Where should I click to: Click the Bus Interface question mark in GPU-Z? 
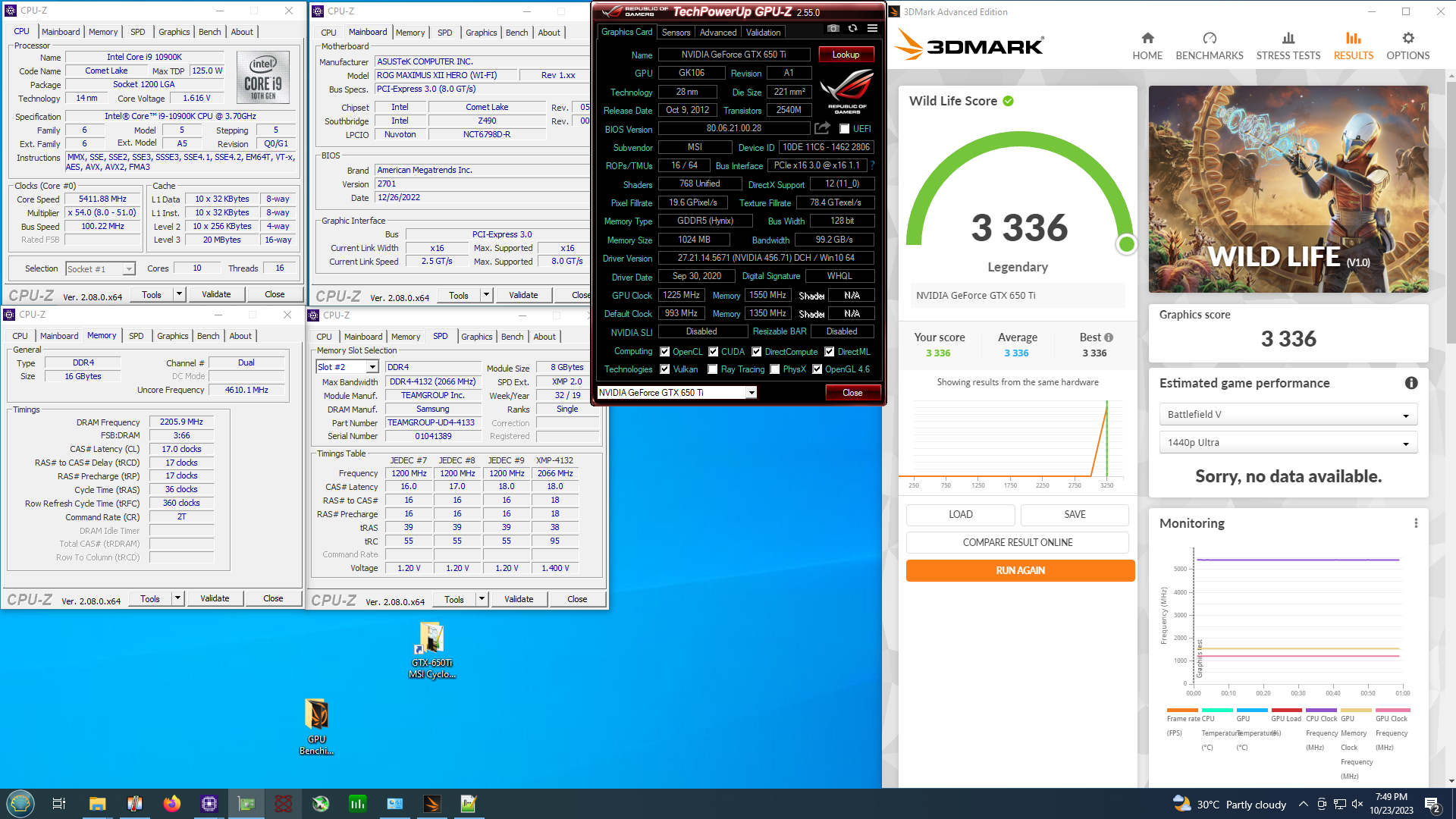click(x=872, y=165)
